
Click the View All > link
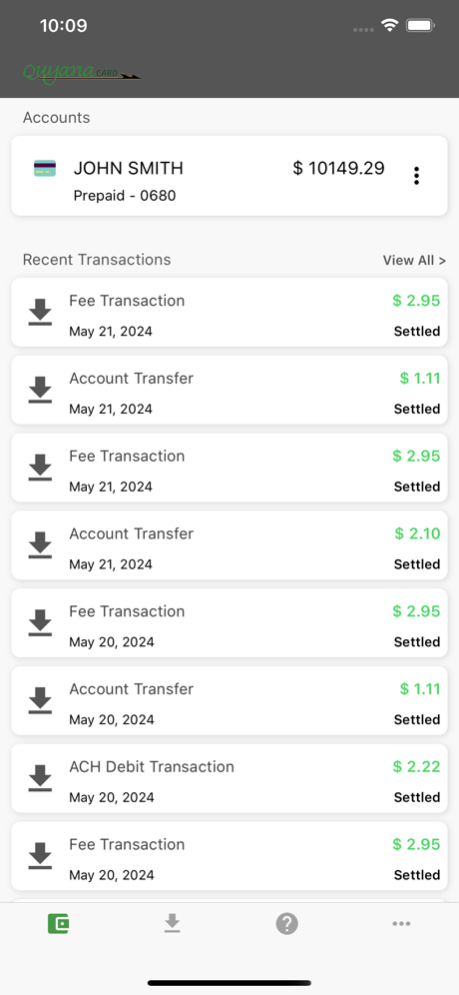tap(414, 260)
